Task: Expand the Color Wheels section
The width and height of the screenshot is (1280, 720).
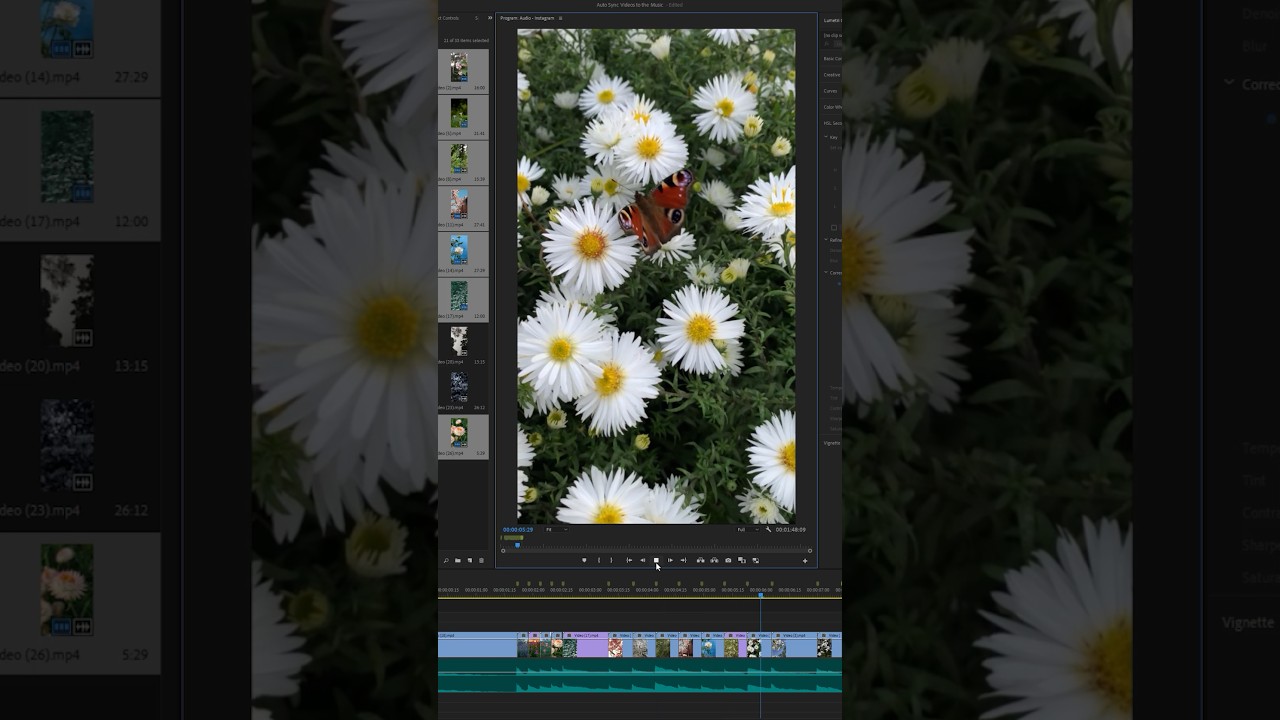Action: (x=832, y=106)
